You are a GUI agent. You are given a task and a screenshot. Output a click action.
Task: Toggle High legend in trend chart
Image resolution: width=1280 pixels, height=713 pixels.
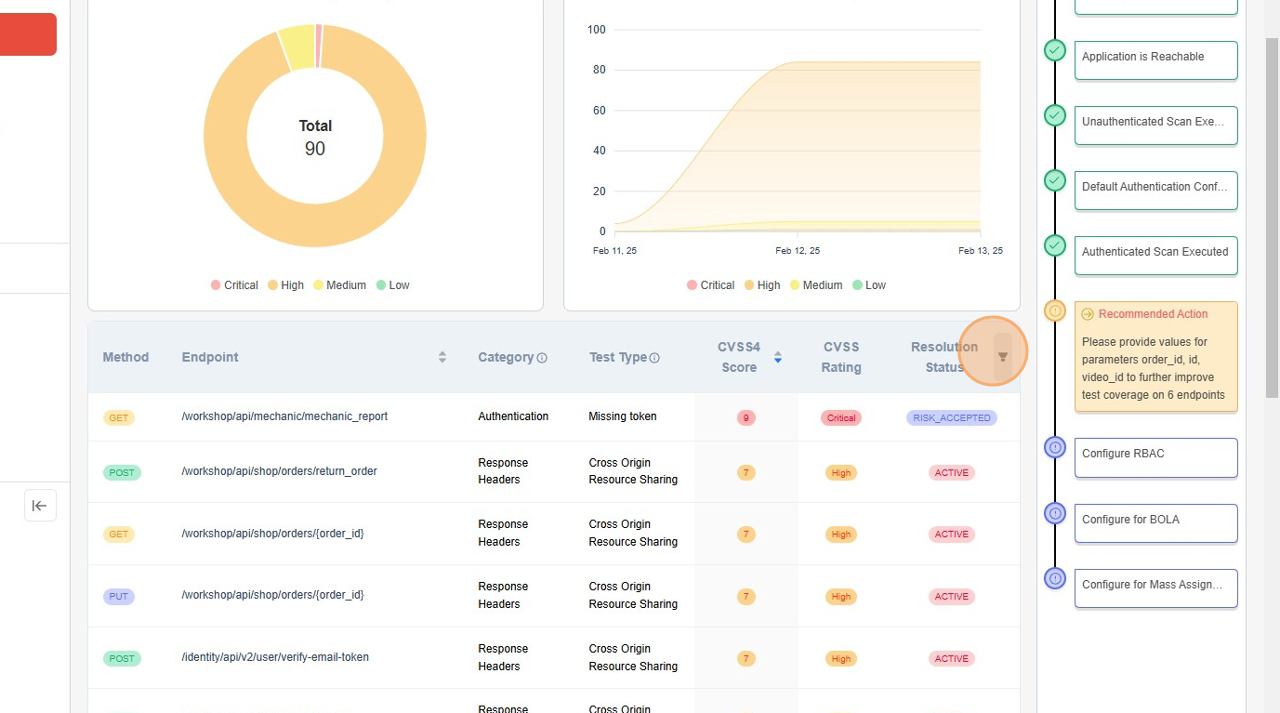click(x=762, y=285)
